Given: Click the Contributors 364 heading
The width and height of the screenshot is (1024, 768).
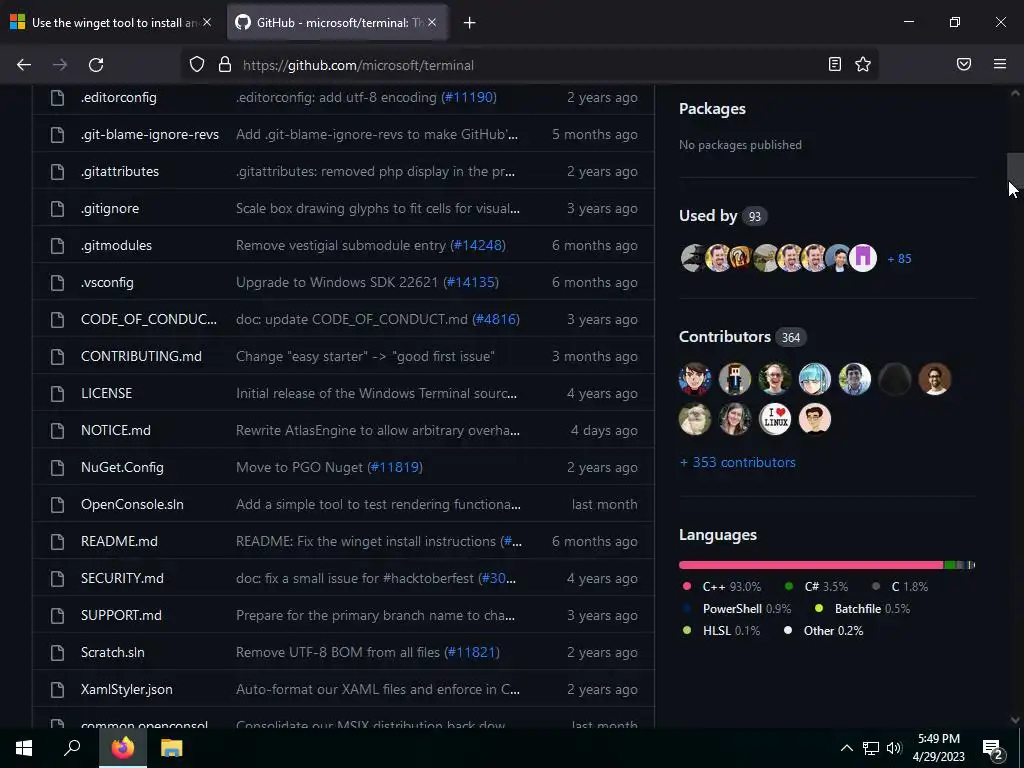Looking at the screenshot, I should coord(743,337).
